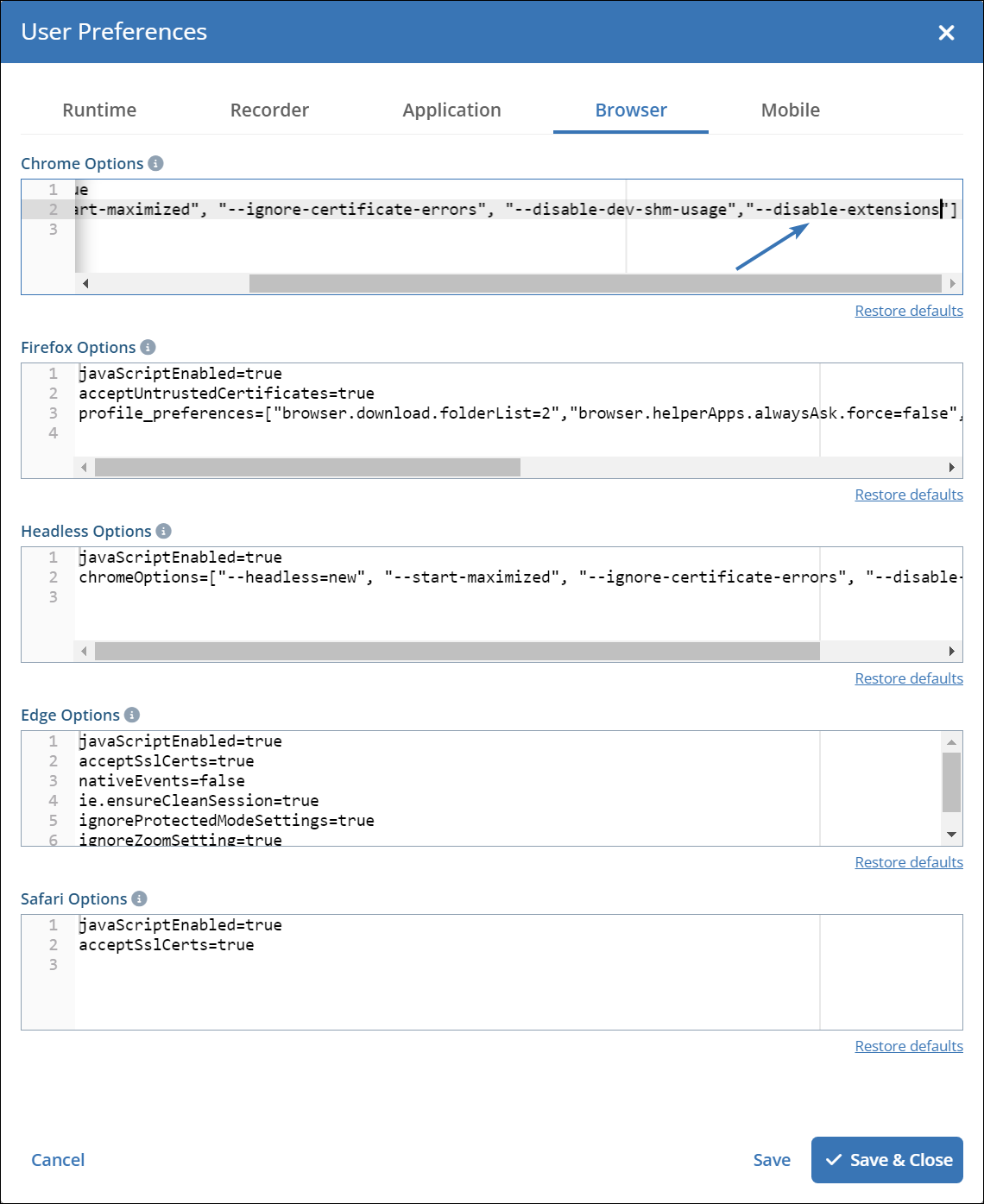Restore defaults for Firefox Options
This screenshot has width=984, height=1204.
click(908, 495)
